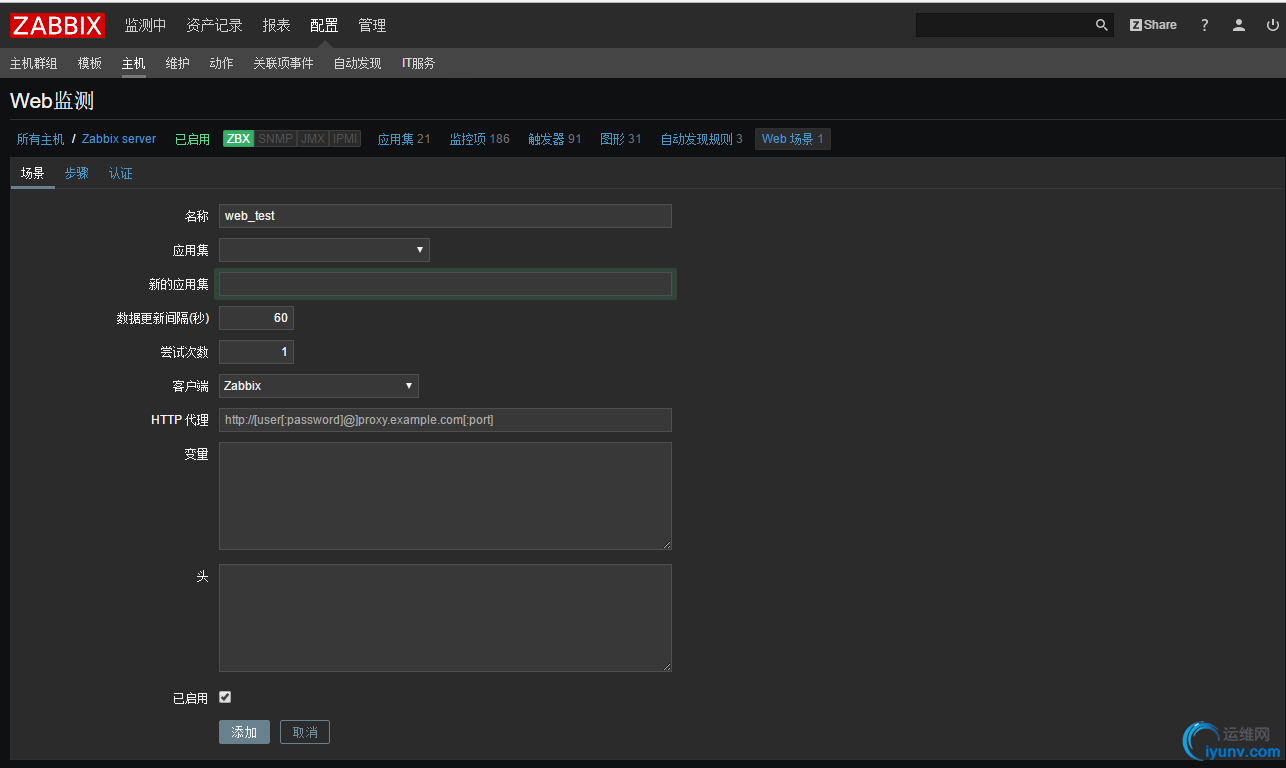
Task: Click inside the 变量 text area
Action: point(445,496)
